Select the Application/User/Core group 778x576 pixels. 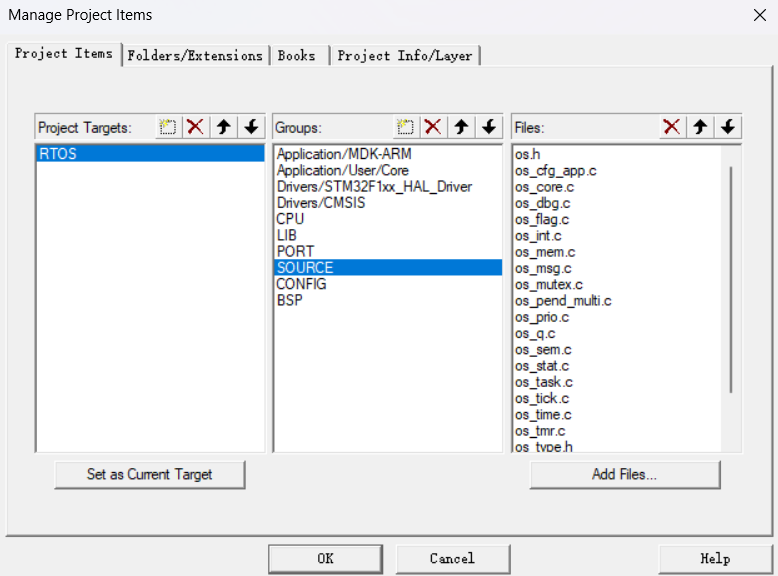tap(388, 170)
